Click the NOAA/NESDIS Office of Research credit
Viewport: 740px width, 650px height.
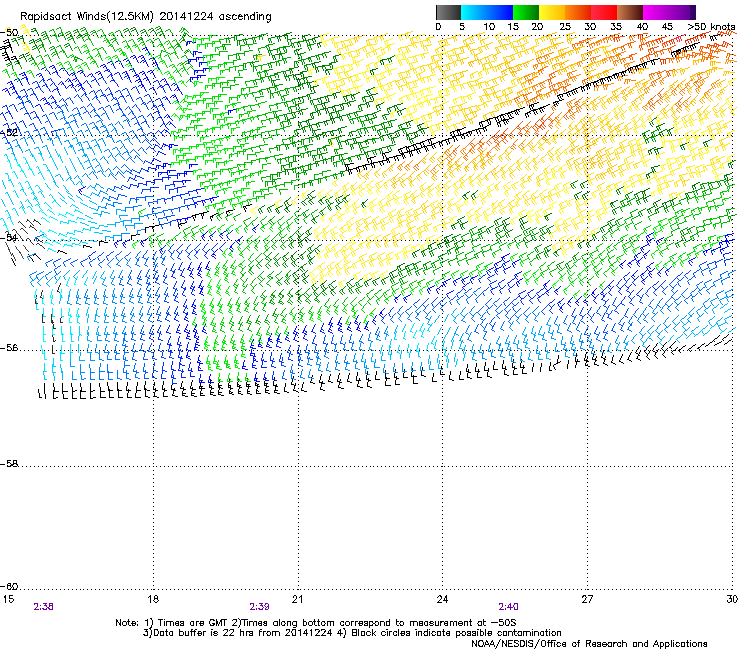589,644
